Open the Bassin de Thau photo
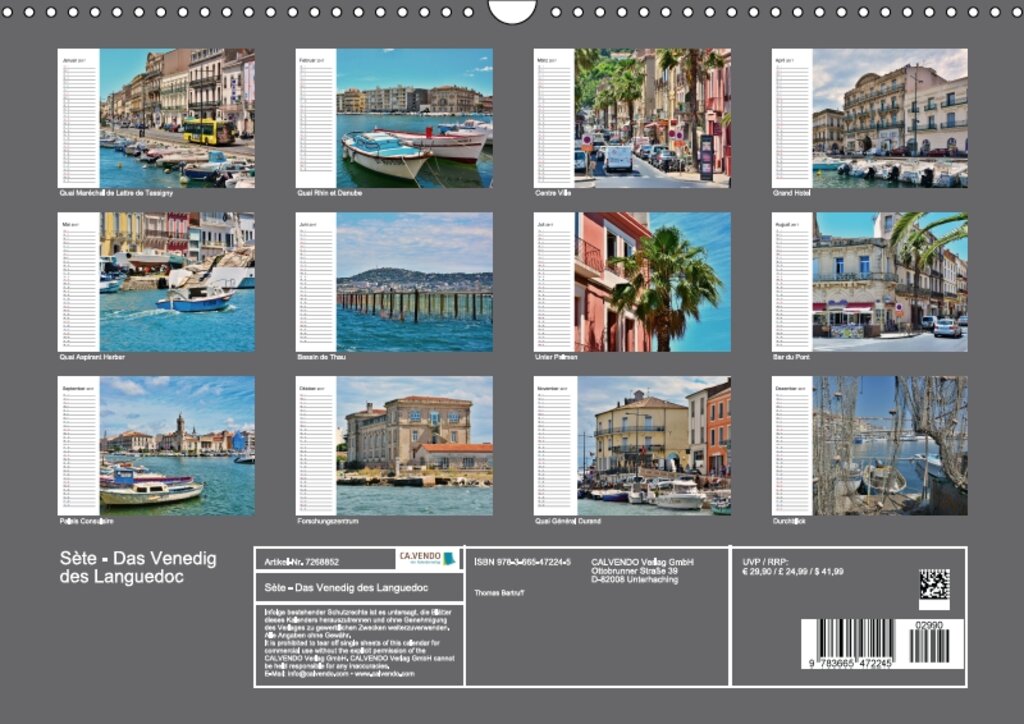The image size is (1024, 724). tap(414, 282)
